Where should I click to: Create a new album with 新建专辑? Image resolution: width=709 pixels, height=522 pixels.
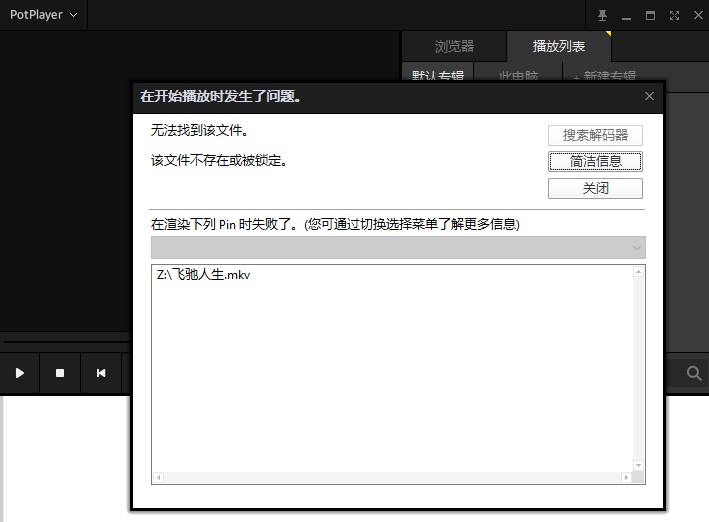[x=604, y=75]
